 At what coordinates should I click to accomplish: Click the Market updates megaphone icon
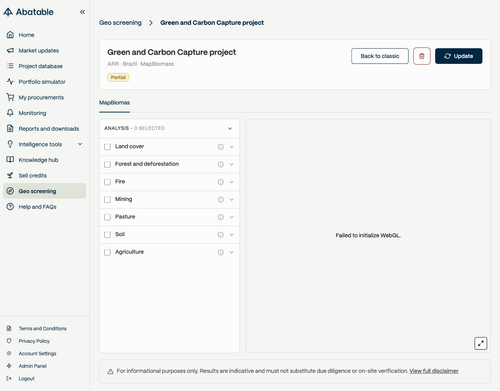[10, 50]
